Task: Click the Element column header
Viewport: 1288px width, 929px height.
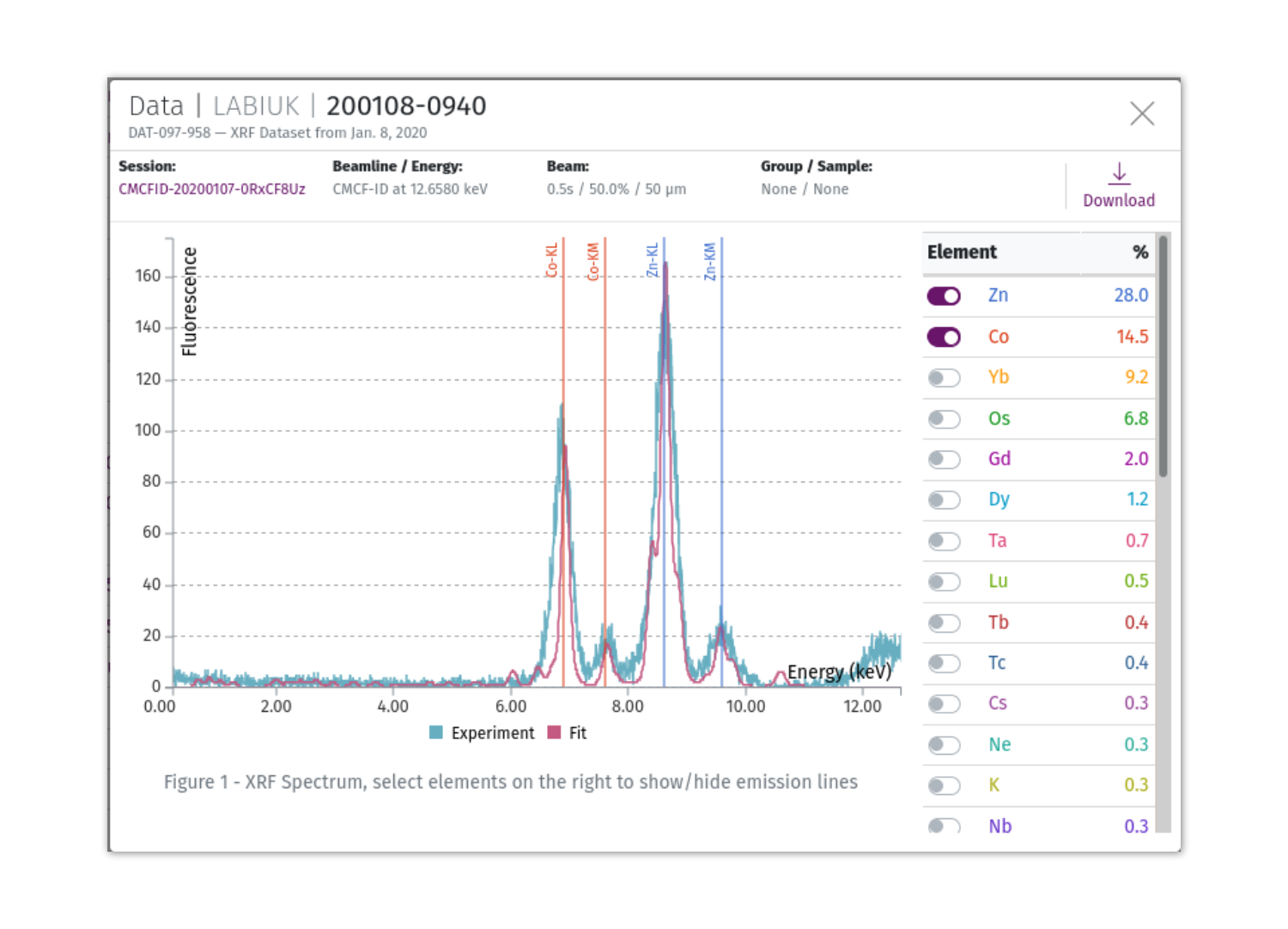Action: tap(962, 252)
